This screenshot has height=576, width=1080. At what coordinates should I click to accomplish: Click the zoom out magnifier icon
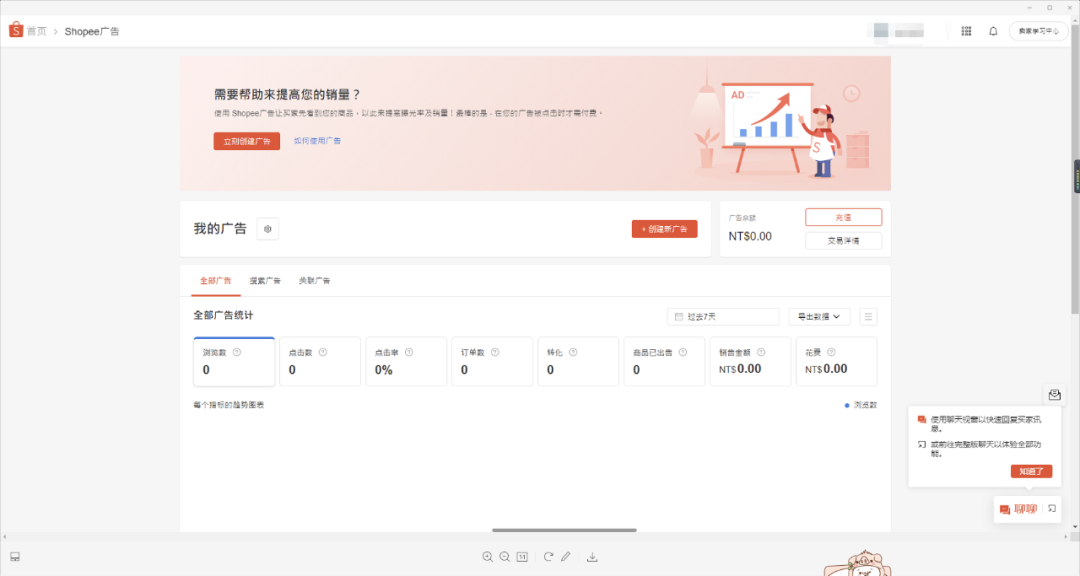504,557
